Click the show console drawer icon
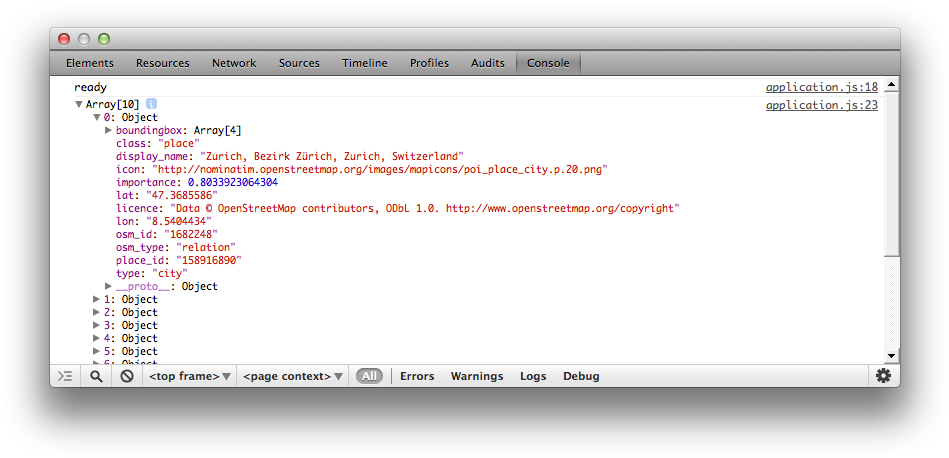 coord(65,376)
